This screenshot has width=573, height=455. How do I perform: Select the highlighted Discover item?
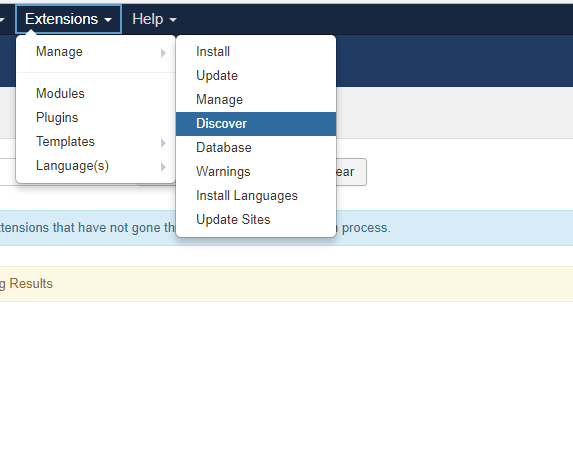coord(256,124)
